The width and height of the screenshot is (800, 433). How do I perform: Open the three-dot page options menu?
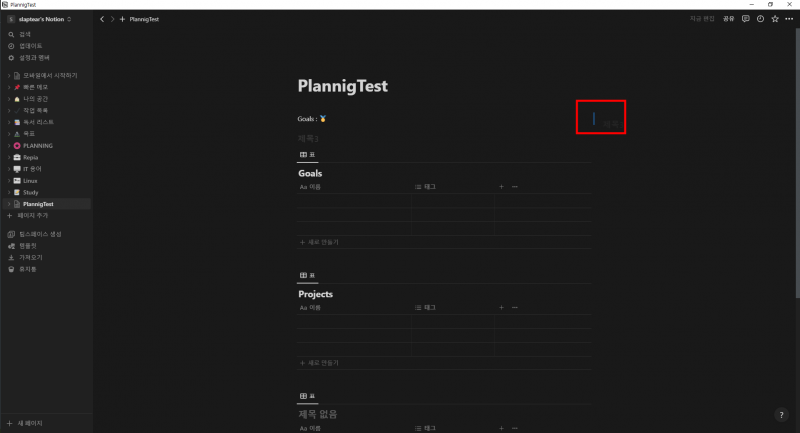[789, 19]
